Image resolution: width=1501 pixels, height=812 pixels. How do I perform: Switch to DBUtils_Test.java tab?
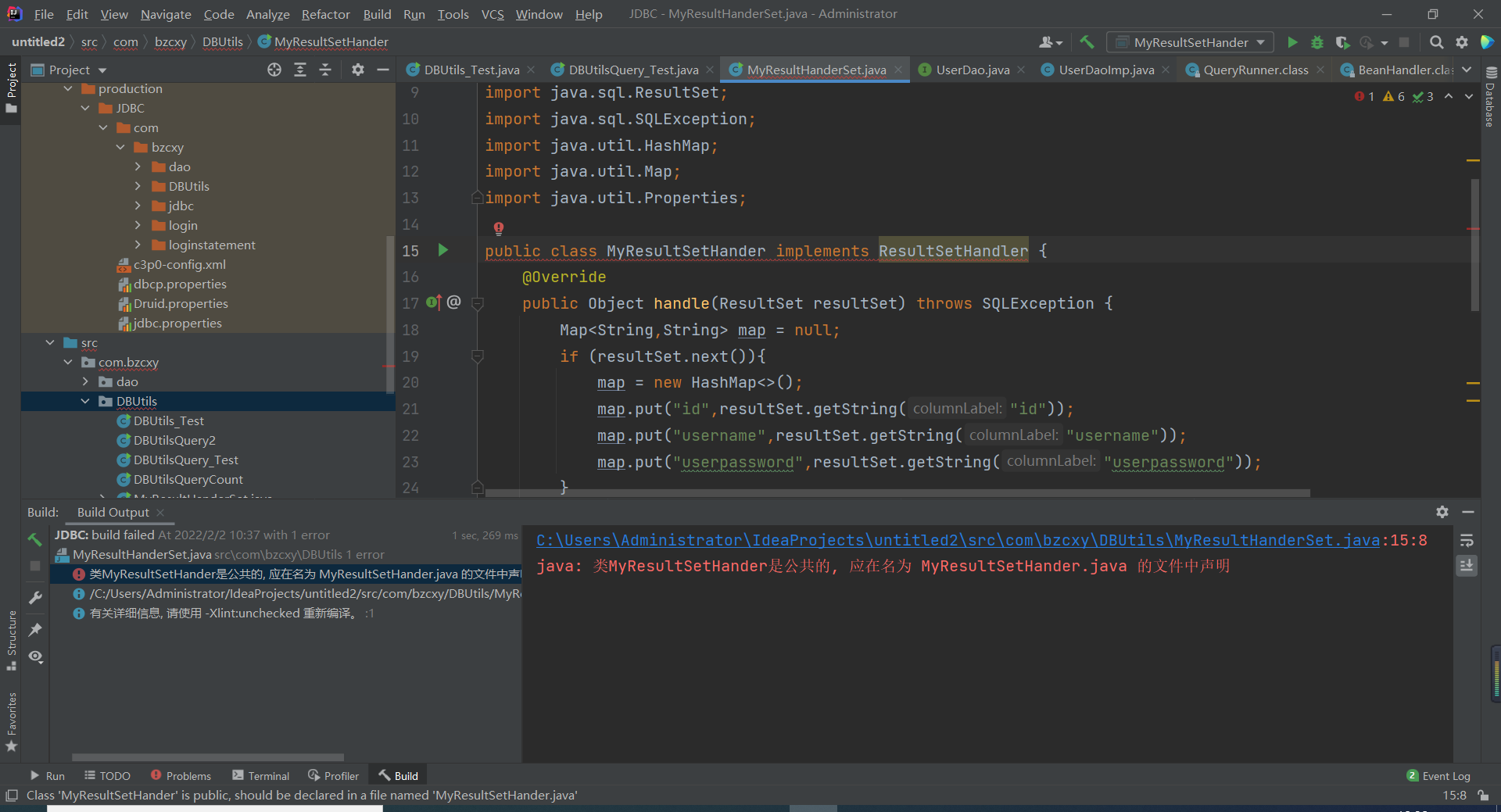point(471,70)
